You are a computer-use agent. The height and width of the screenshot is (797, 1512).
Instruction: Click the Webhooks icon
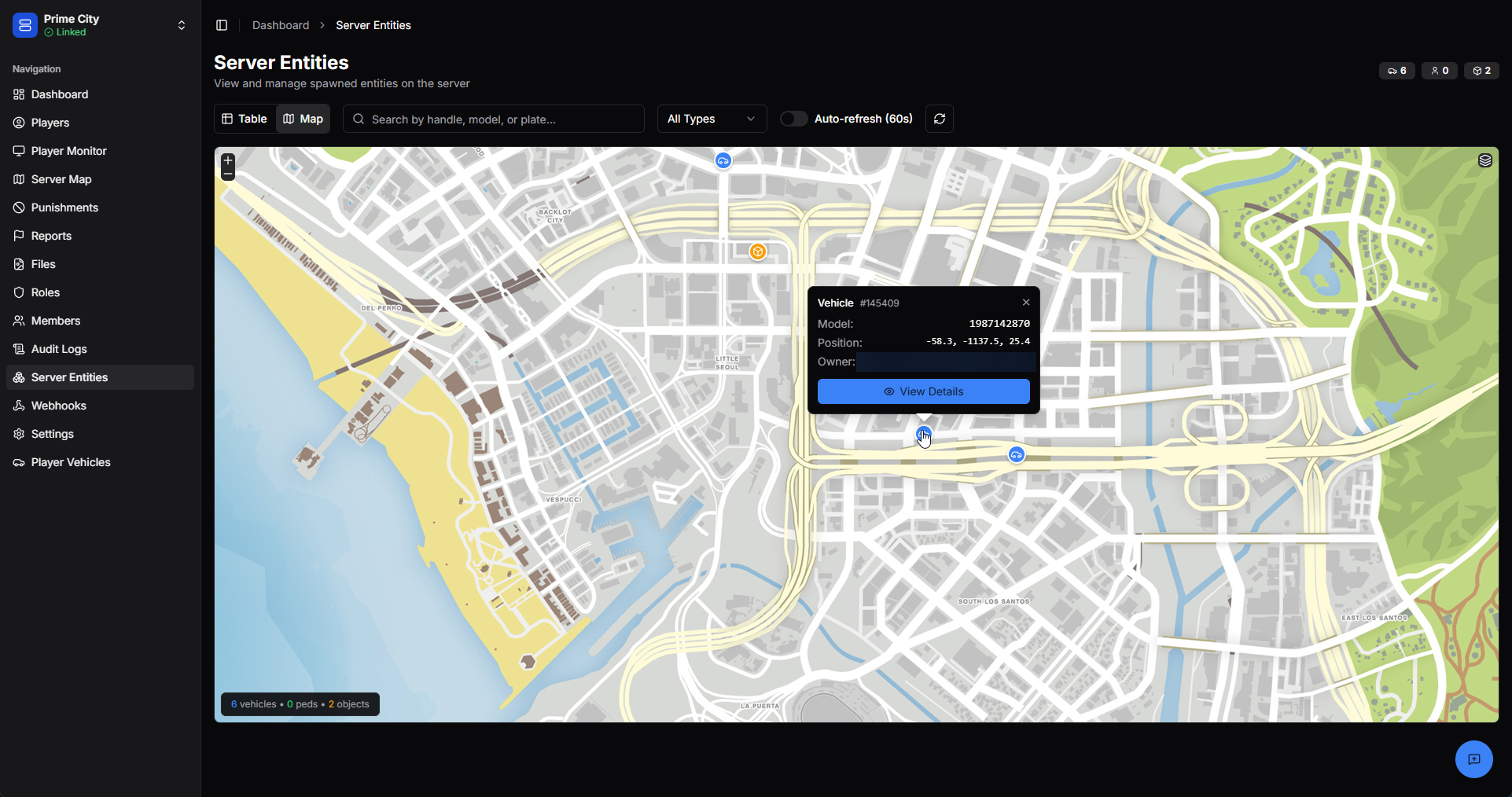pos(19,406)
